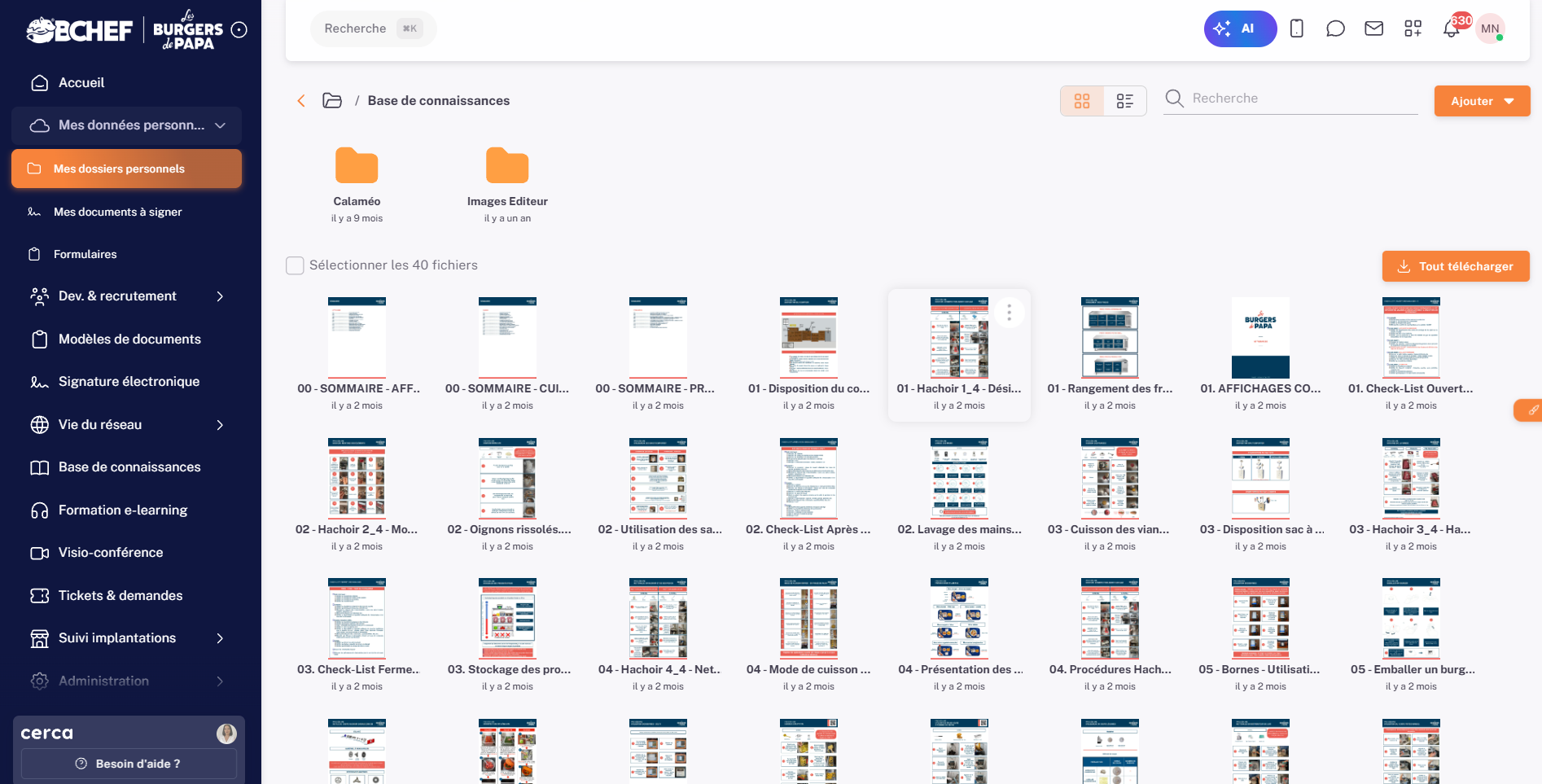Open 01 - Rangement des fr... thumbnail
Image resolution: width=1542 pixels, height=784 pixels.
click(x=1110, y=337)
